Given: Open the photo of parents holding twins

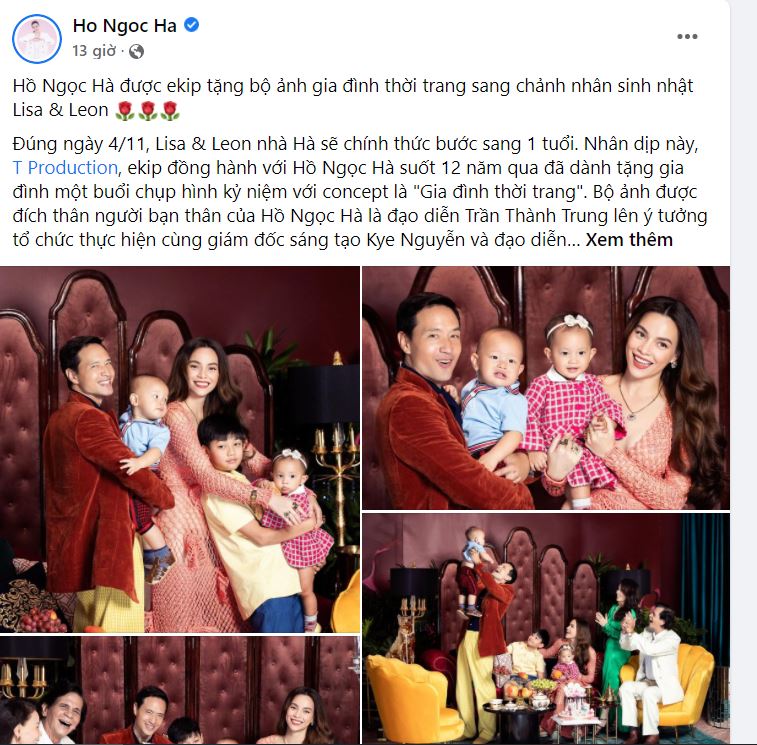Looking at the screenshot, I should tap(546, 388).
